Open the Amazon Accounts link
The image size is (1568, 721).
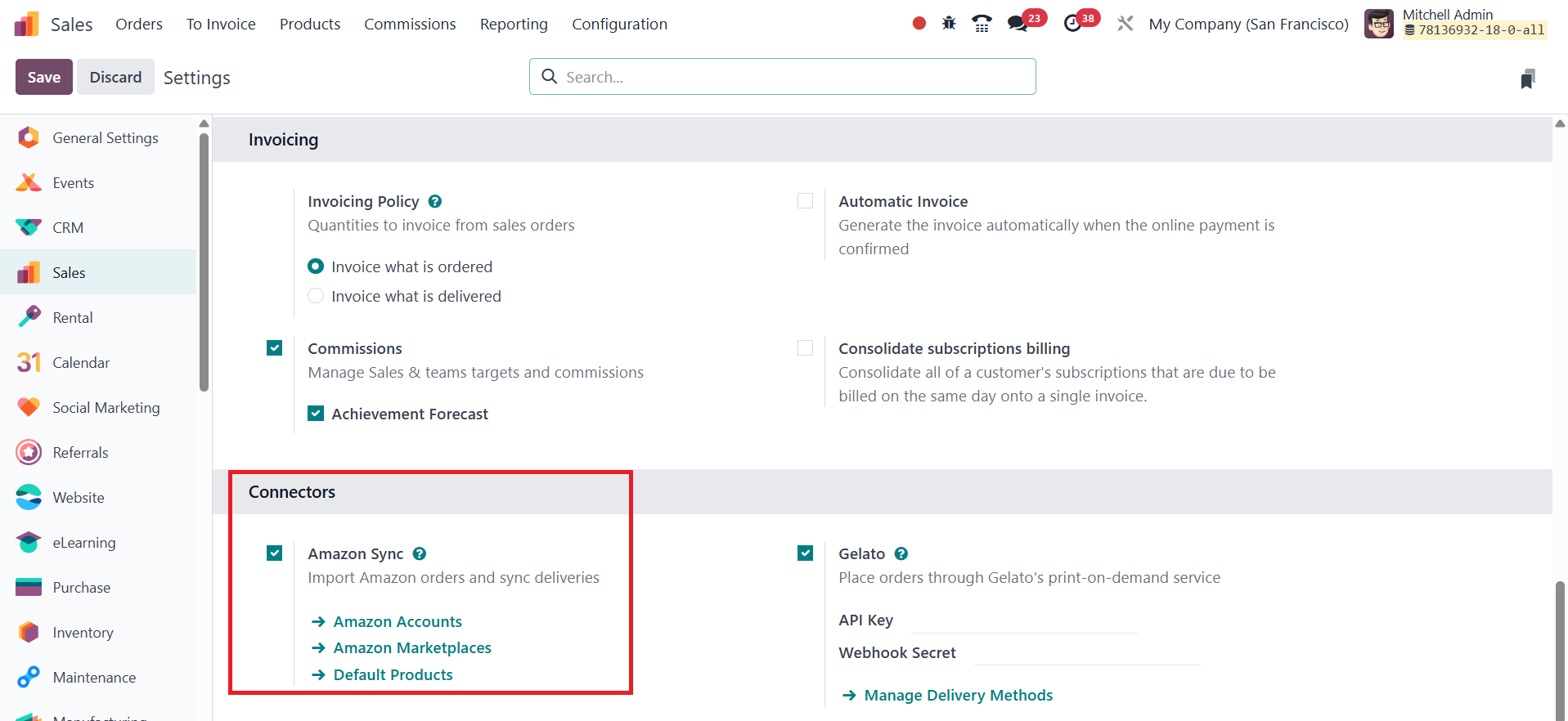[x=398, y=622]
